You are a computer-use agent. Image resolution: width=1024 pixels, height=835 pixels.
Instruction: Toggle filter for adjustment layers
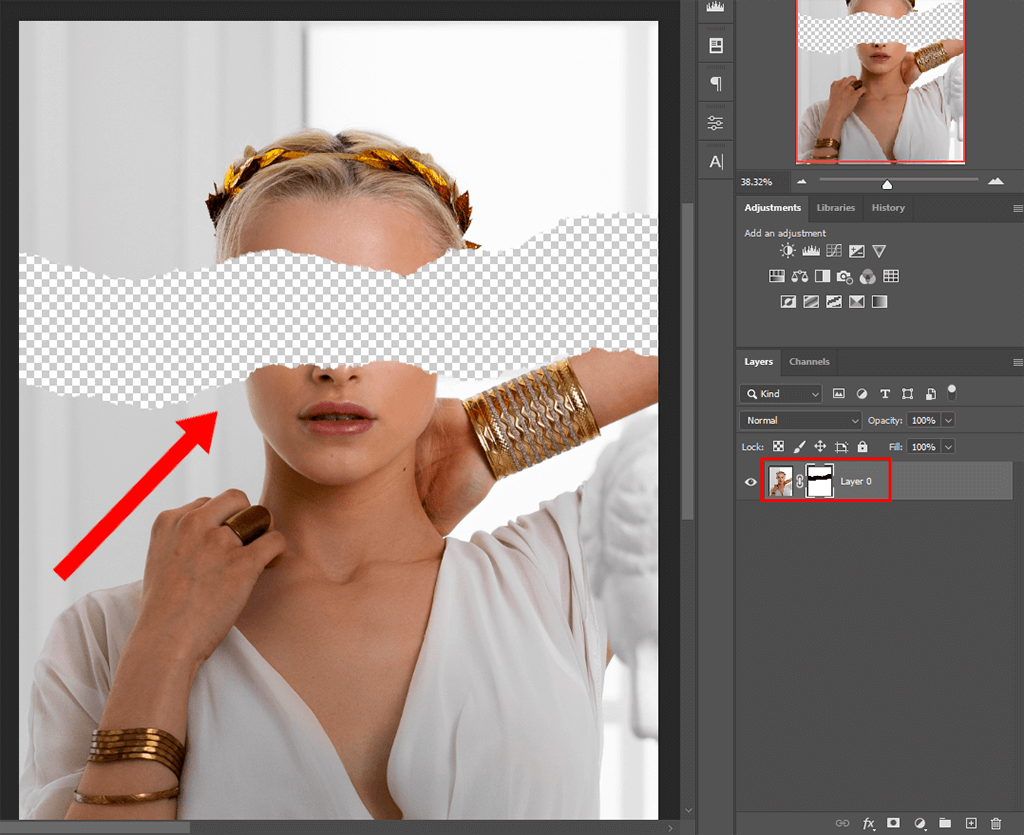862,394
